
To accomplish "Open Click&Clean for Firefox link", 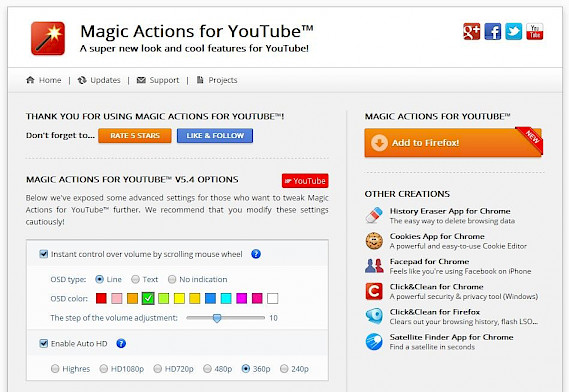I will [435, 312].
